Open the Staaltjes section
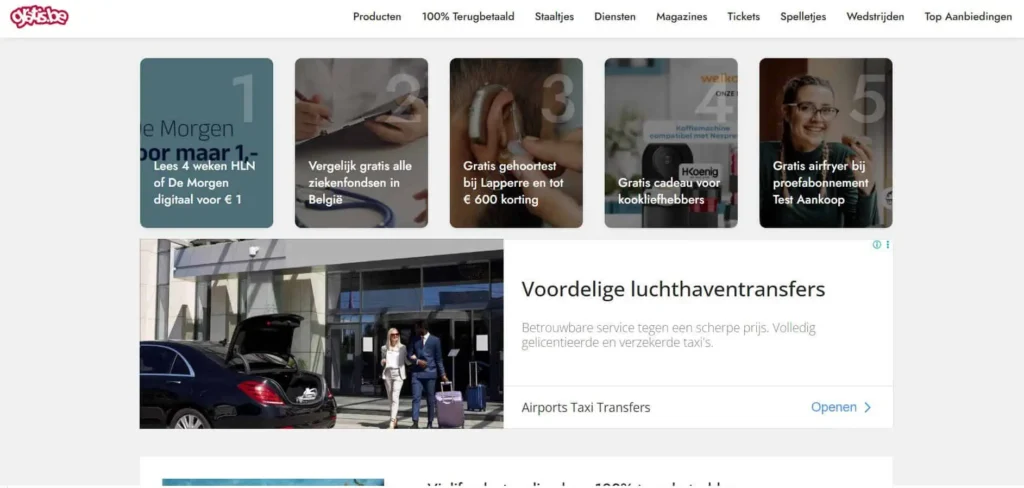 tap(554, 17)
